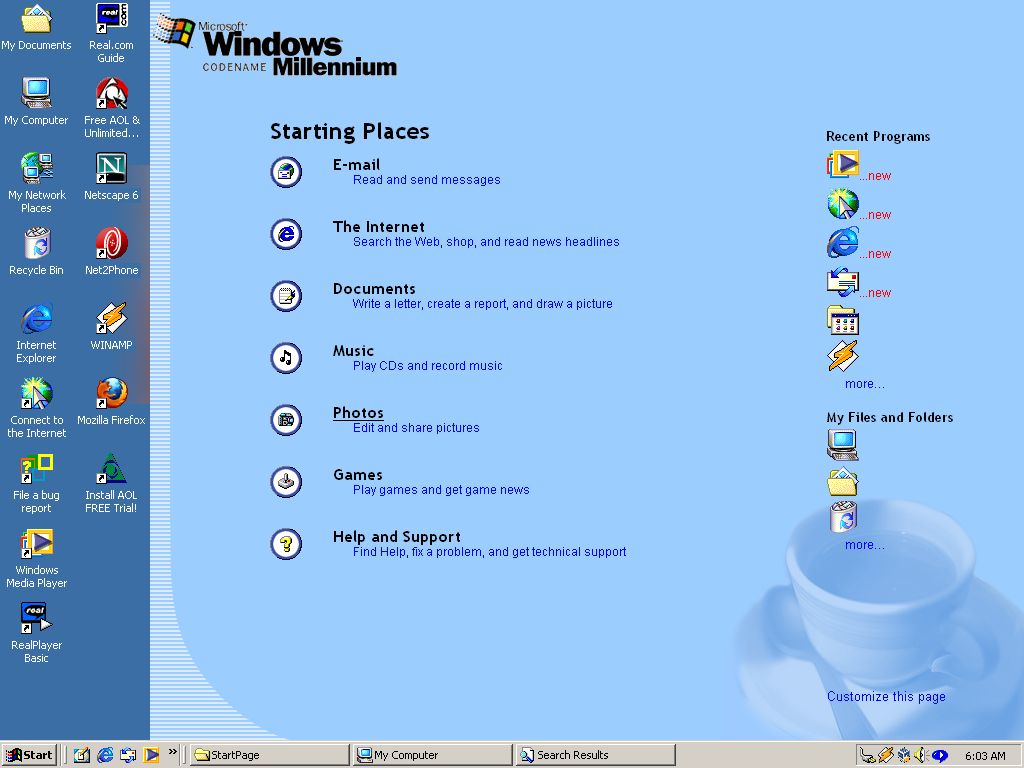Expand the Quick Launch overflow chevron
This screenshot has width=1024, height=768.
coord(173,755)
